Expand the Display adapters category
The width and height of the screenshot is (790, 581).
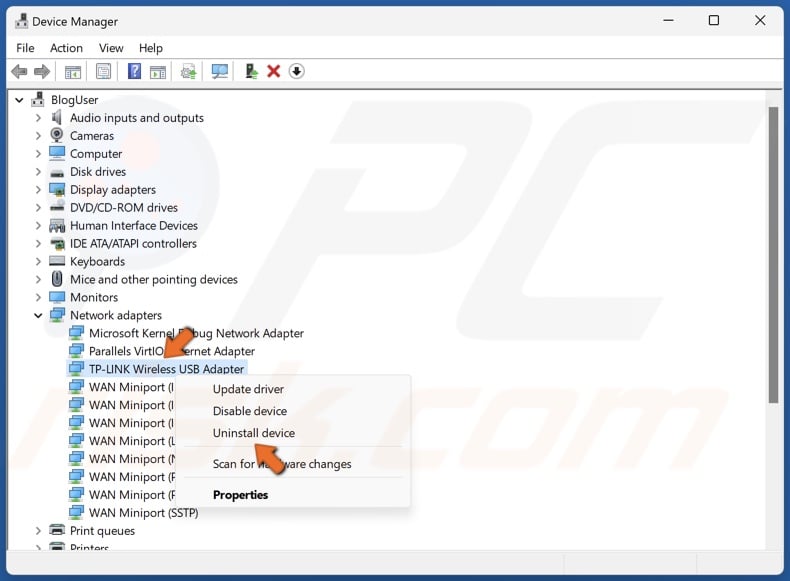(38, 189)
